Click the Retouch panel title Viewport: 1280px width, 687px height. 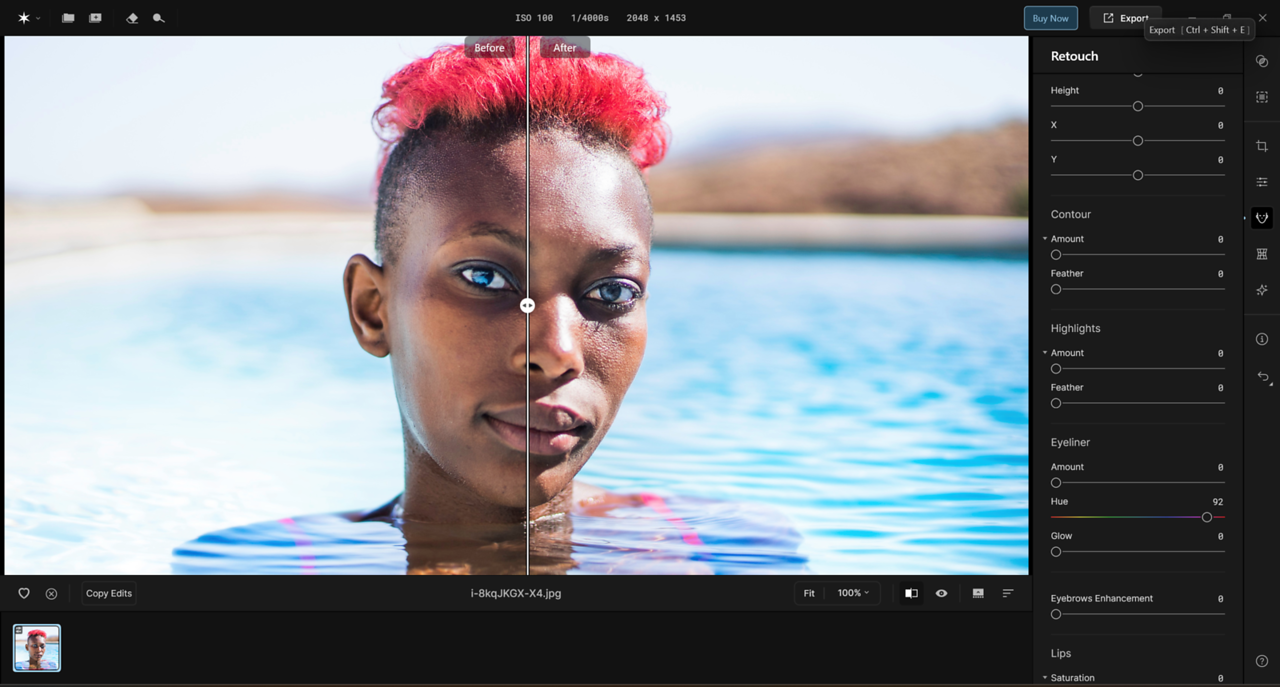(1074, 56)
